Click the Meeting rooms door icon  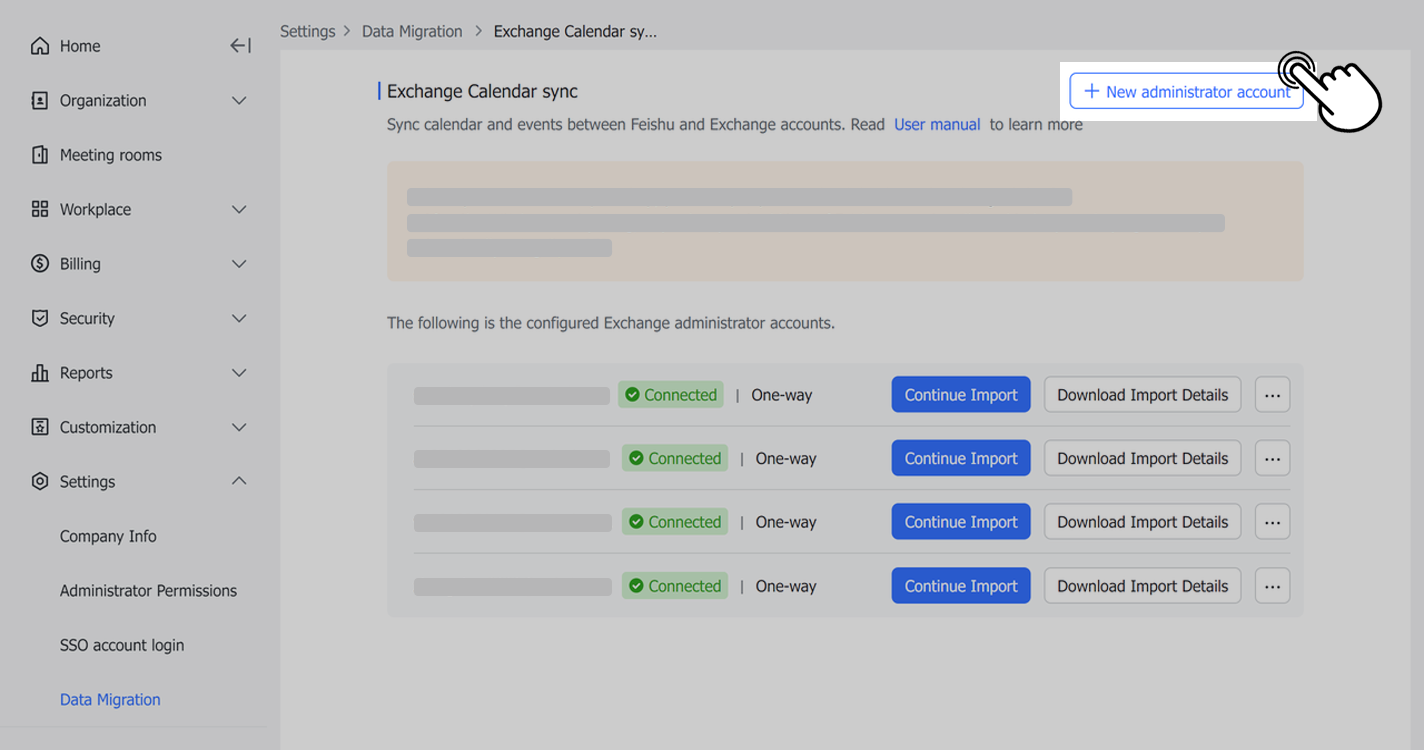point(40,155)
